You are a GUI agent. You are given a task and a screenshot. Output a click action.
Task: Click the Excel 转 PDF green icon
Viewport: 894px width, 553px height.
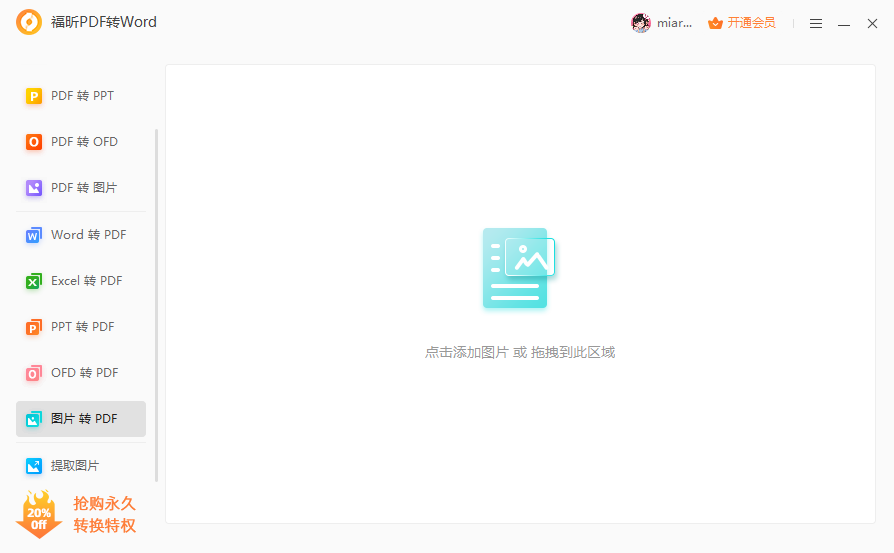coord(34,281)
